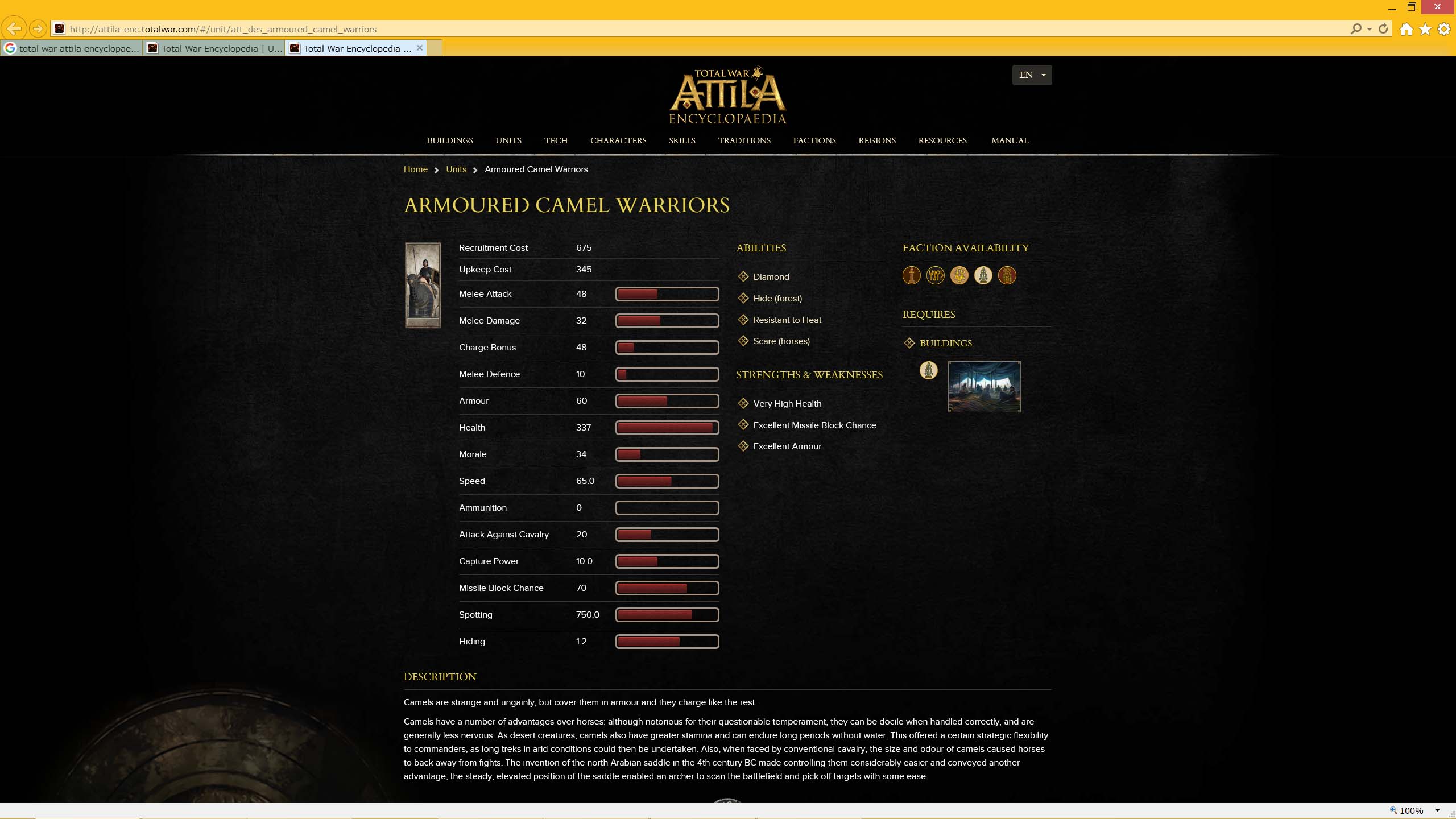Click the 100% zoom level text

pos(1411,810)
